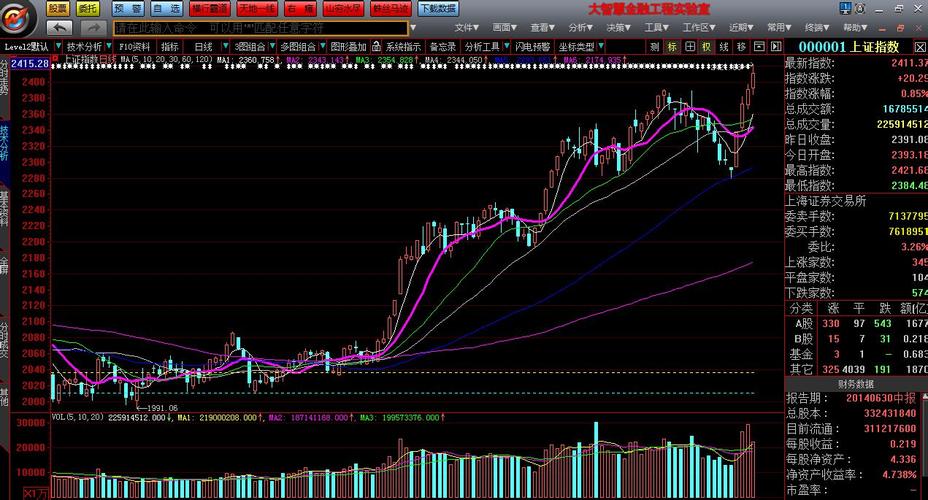Toggle the 标 marker option
Image resolution: width=928 pixels, height=500 pixels.
click(672, 47)
